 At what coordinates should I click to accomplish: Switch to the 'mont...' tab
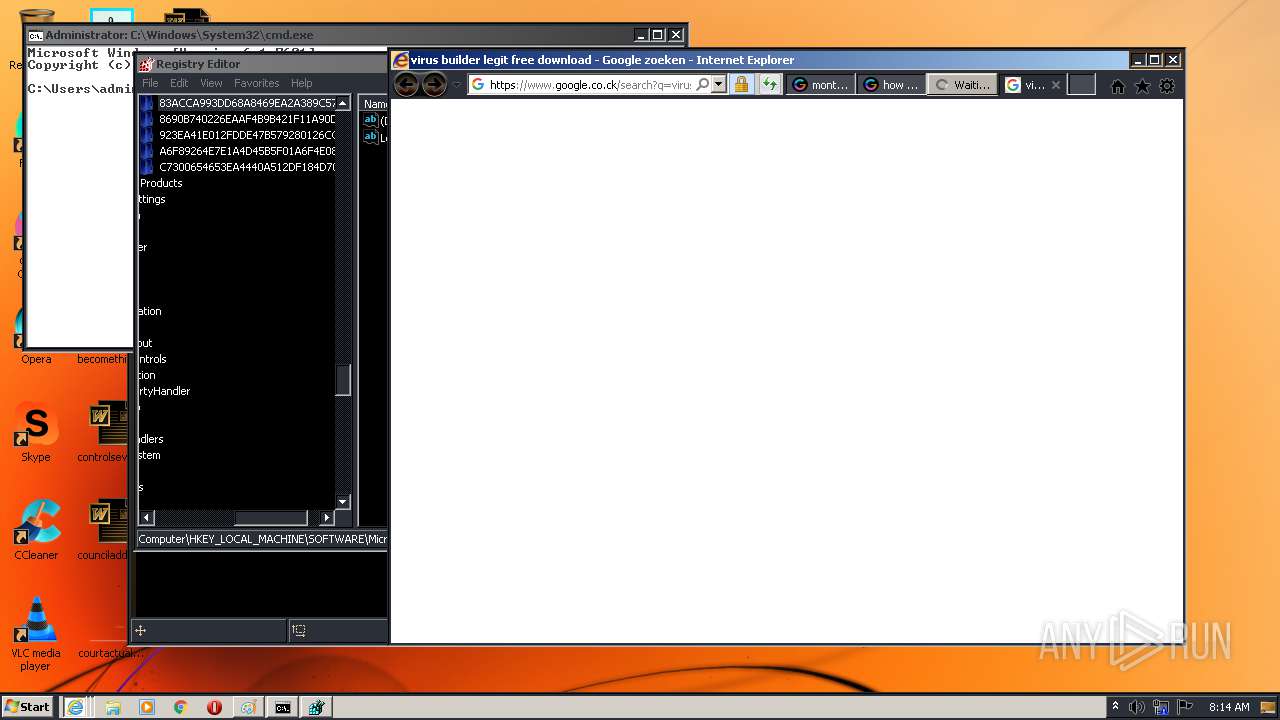[x=820, y=85]
